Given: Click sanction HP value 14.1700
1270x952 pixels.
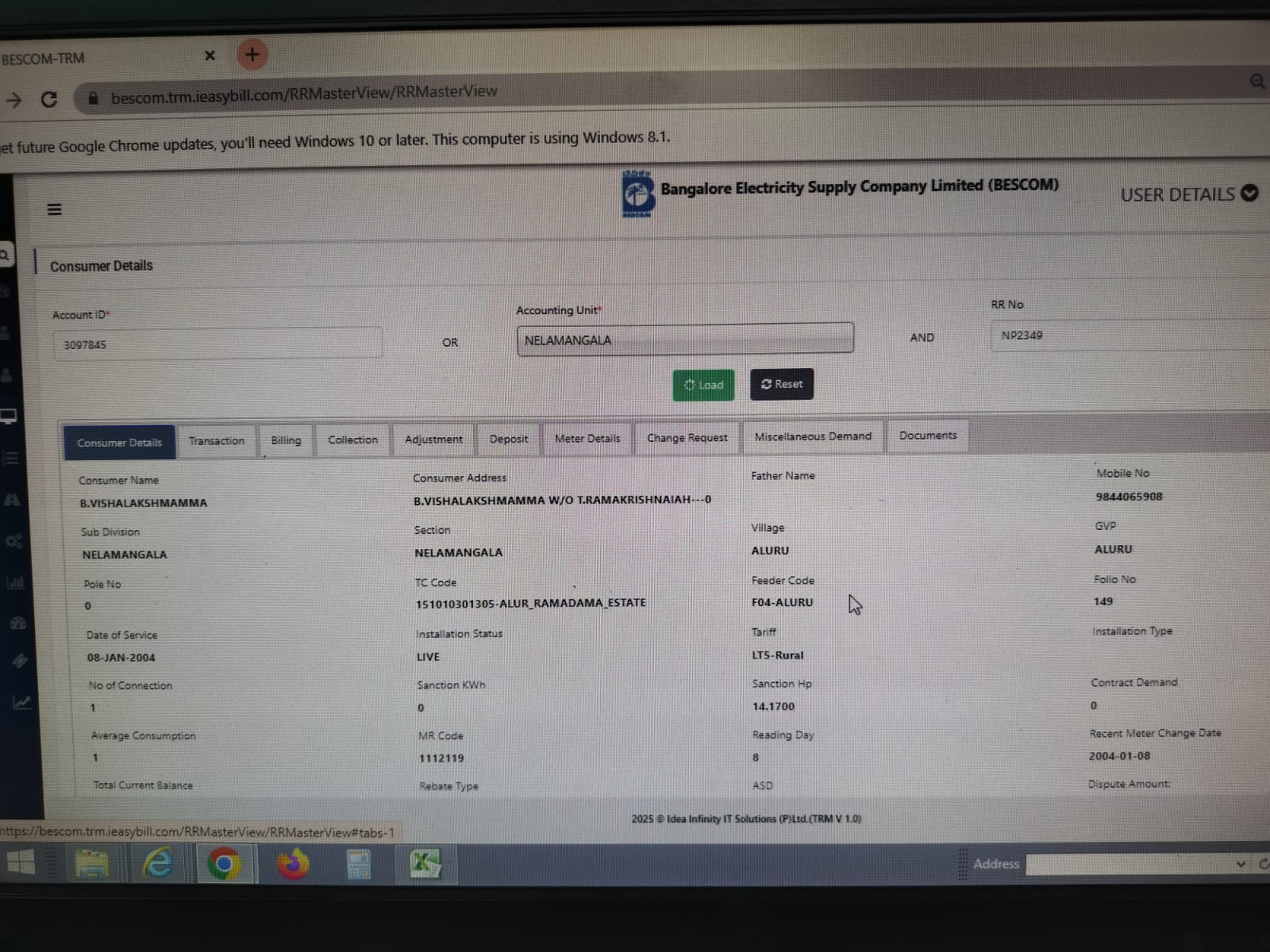Looking at the screenshot, I should pyautogui.click(x=773, y=706).
